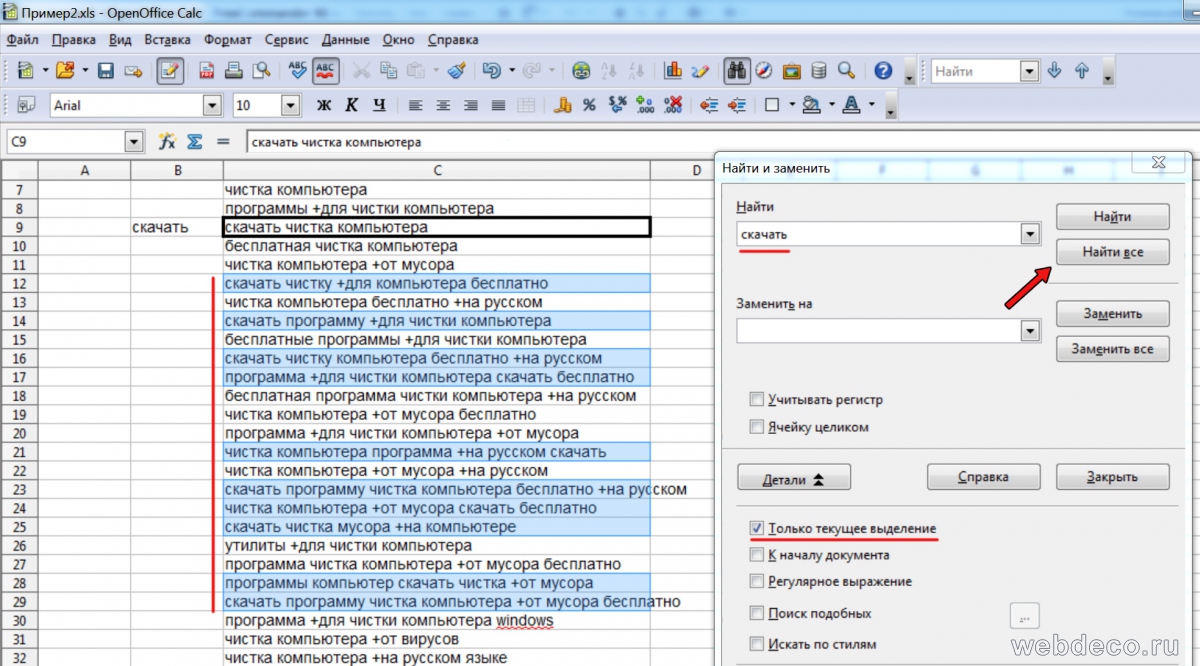Export directly as PDF
This screenshot has width=1200, height=666.
(207, 71)
